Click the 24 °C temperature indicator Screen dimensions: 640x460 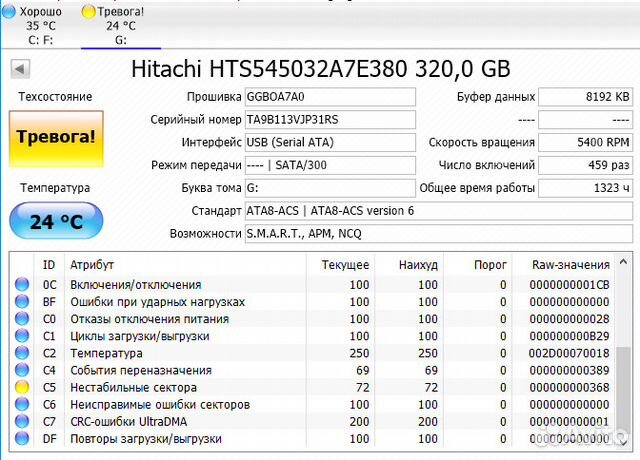[x=56, y=221]
